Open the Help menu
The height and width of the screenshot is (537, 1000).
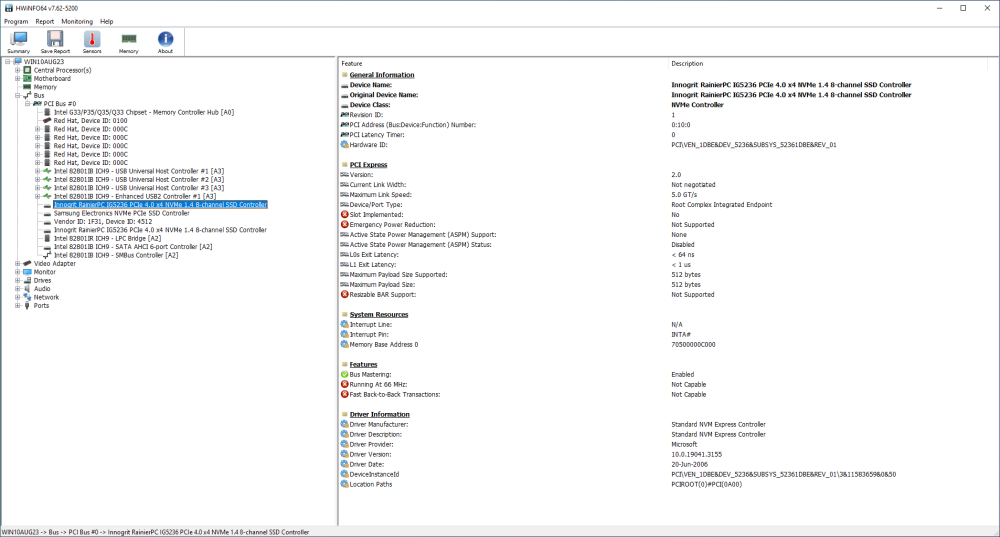pos(107,21)
